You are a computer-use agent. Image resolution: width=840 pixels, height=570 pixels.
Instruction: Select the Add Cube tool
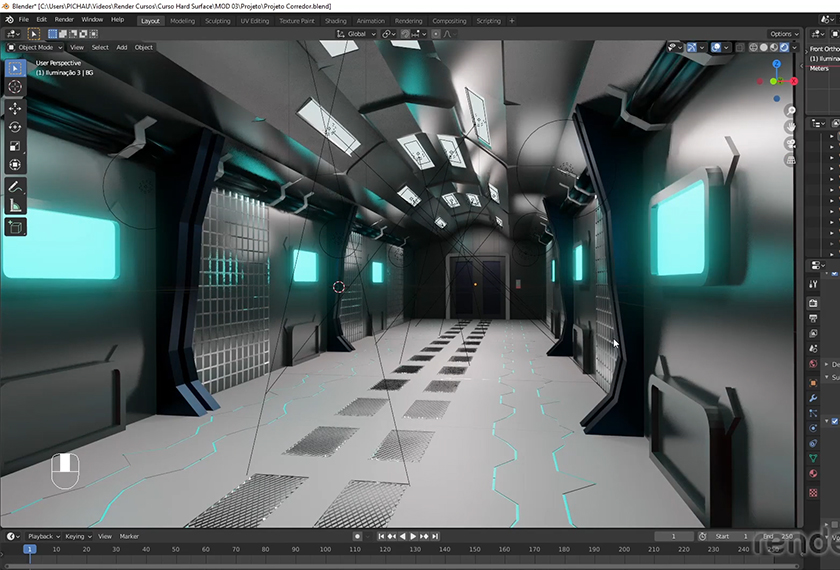click(x=15, y=227)
